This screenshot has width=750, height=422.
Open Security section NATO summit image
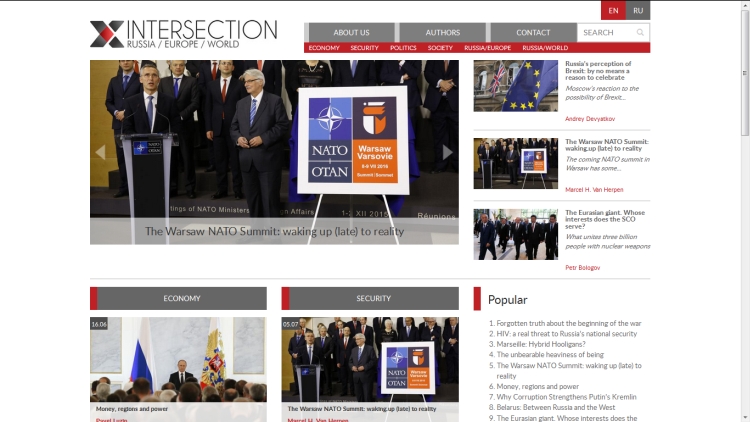[x=370, y=359]
